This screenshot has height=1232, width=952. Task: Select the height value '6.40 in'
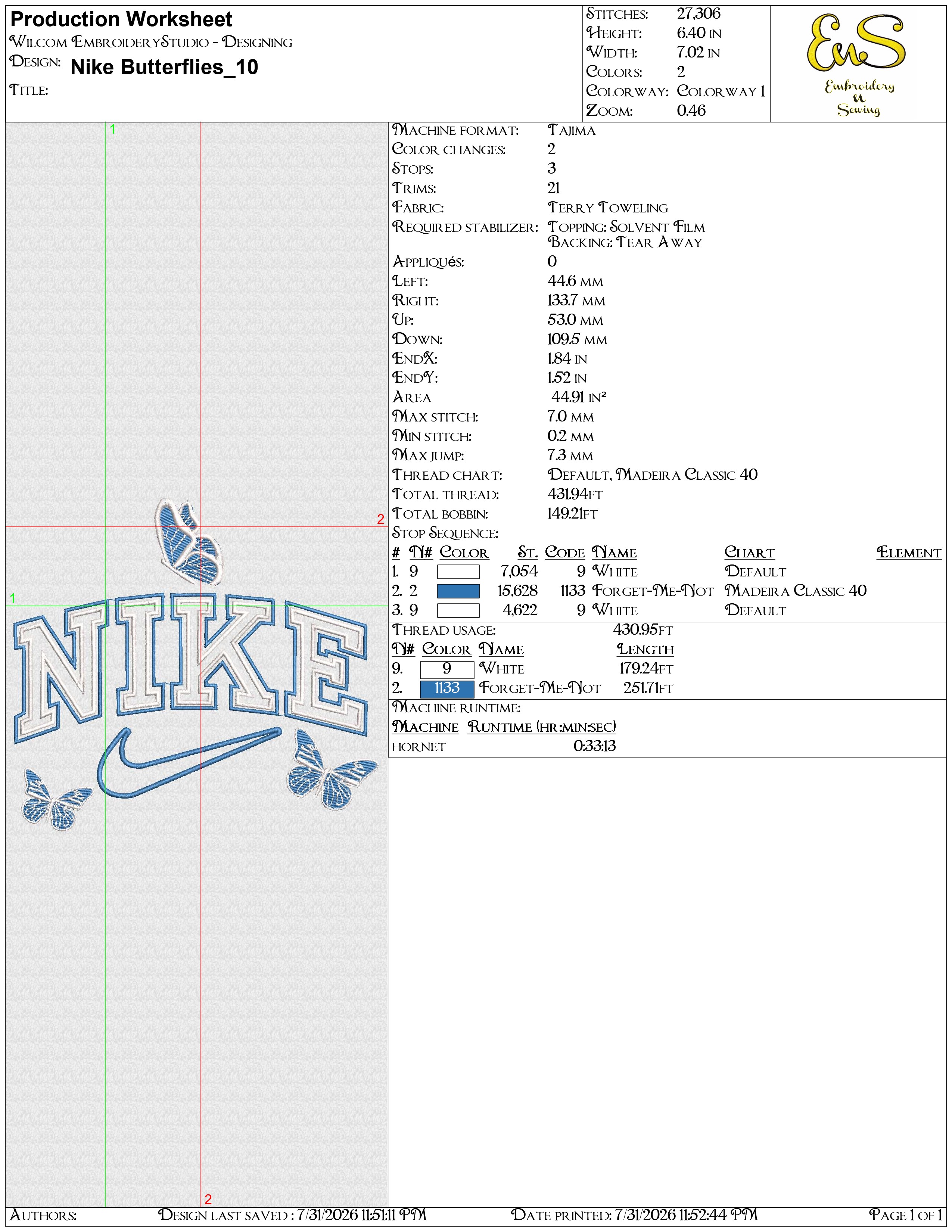(x=699, y=33)
